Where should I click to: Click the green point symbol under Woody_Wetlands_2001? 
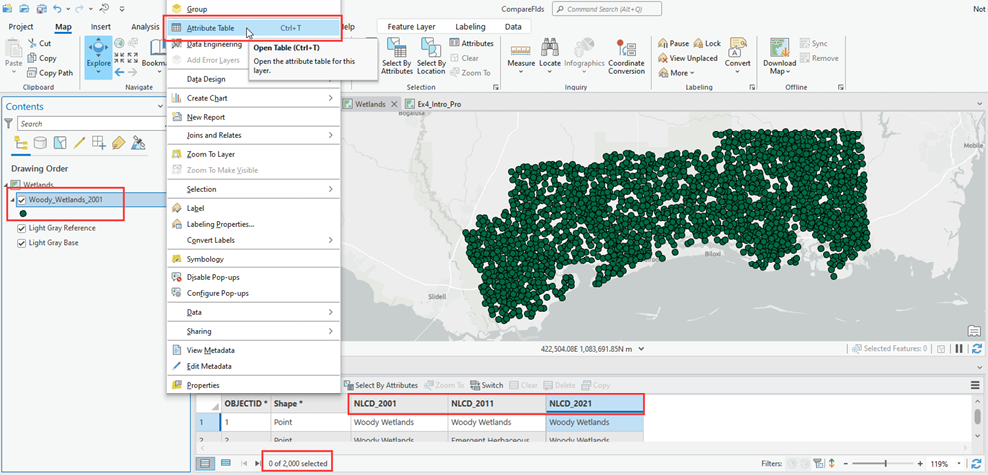point(23,214)
